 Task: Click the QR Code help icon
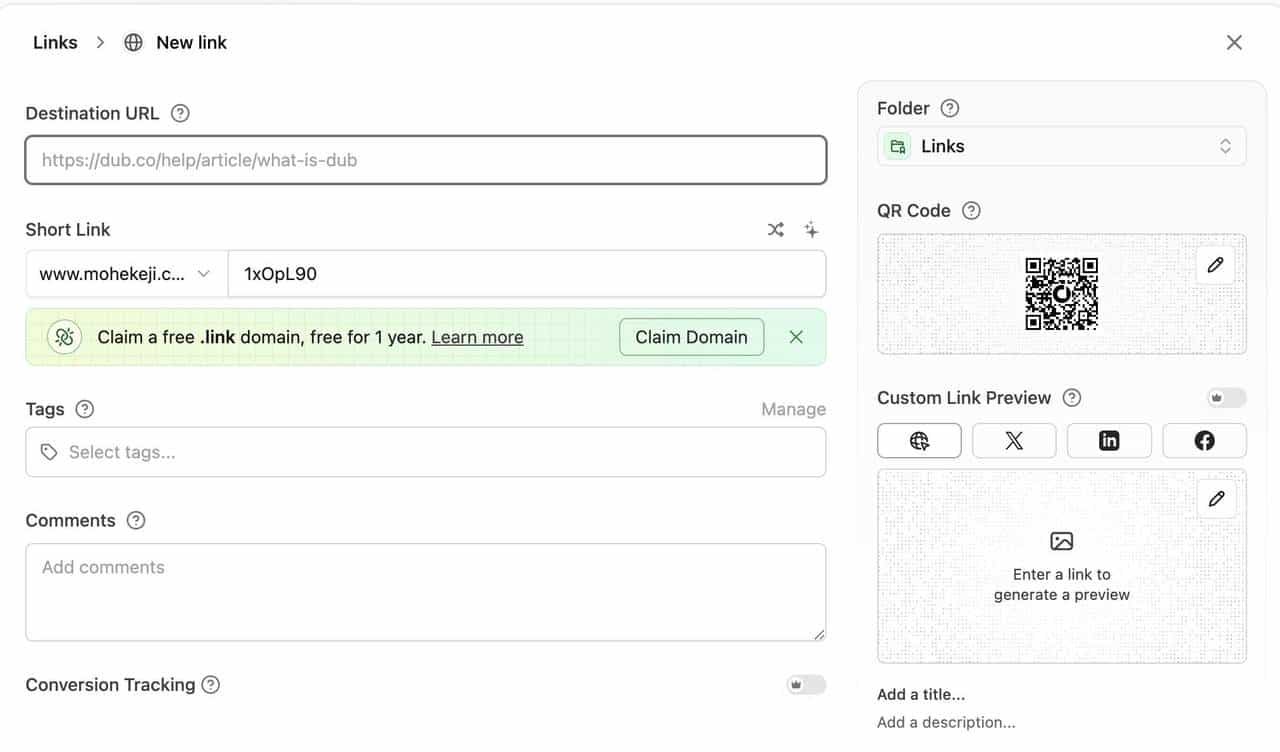click(971, 211)
